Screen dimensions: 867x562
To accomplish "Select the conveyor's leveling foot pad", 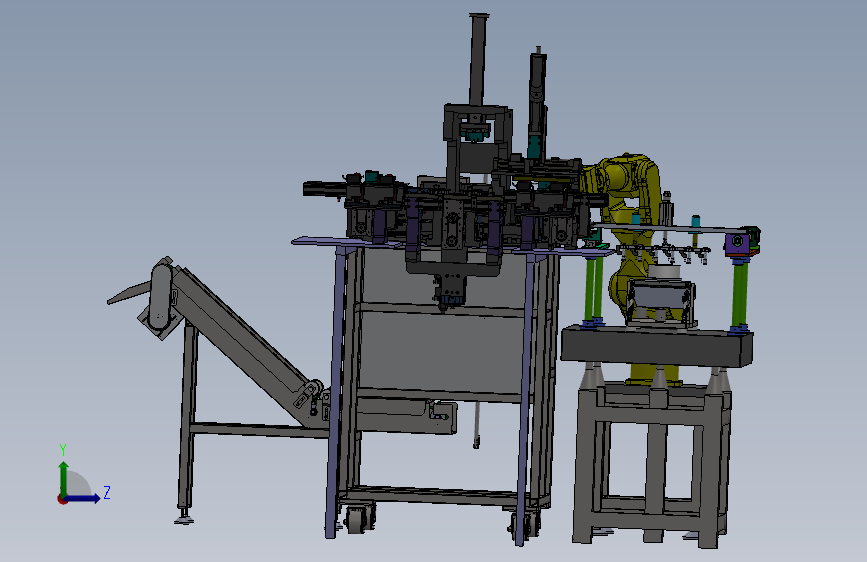I will 184,519.
